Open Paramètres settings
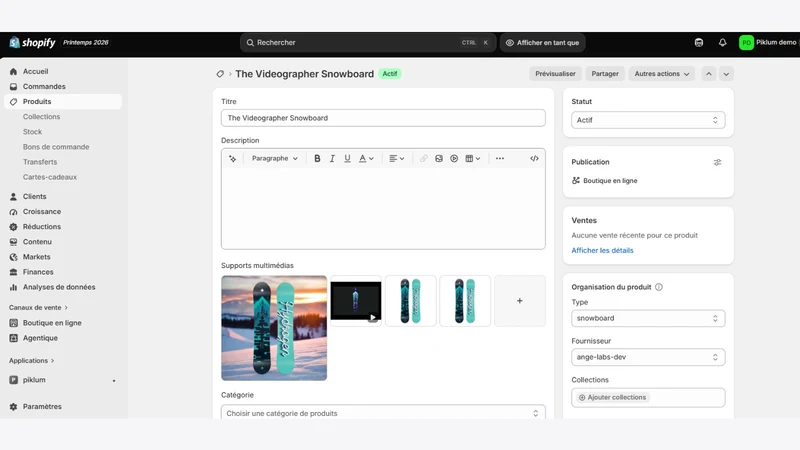 point(42,407)
